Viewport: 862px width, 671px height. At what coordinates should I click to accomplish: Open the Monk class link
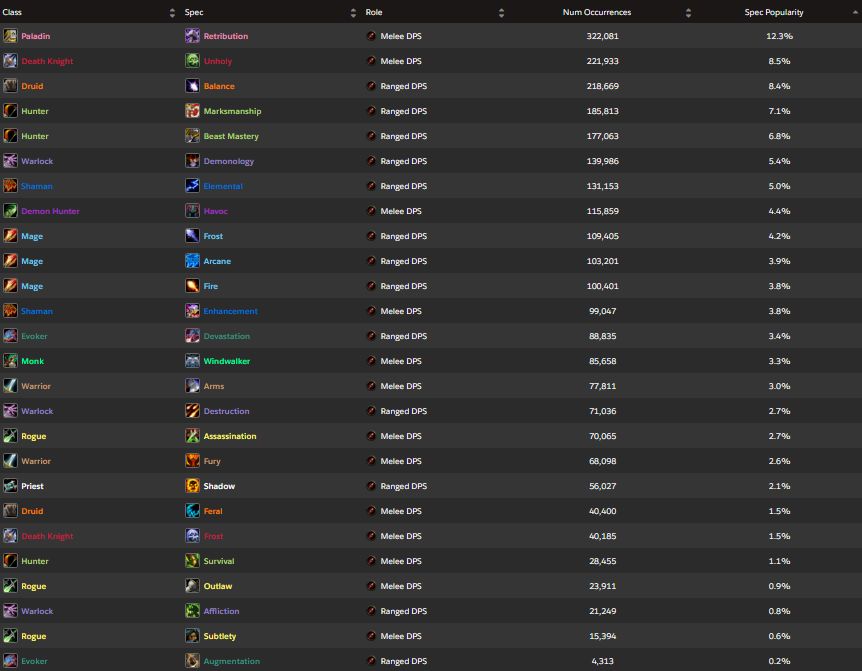[32, 361]
